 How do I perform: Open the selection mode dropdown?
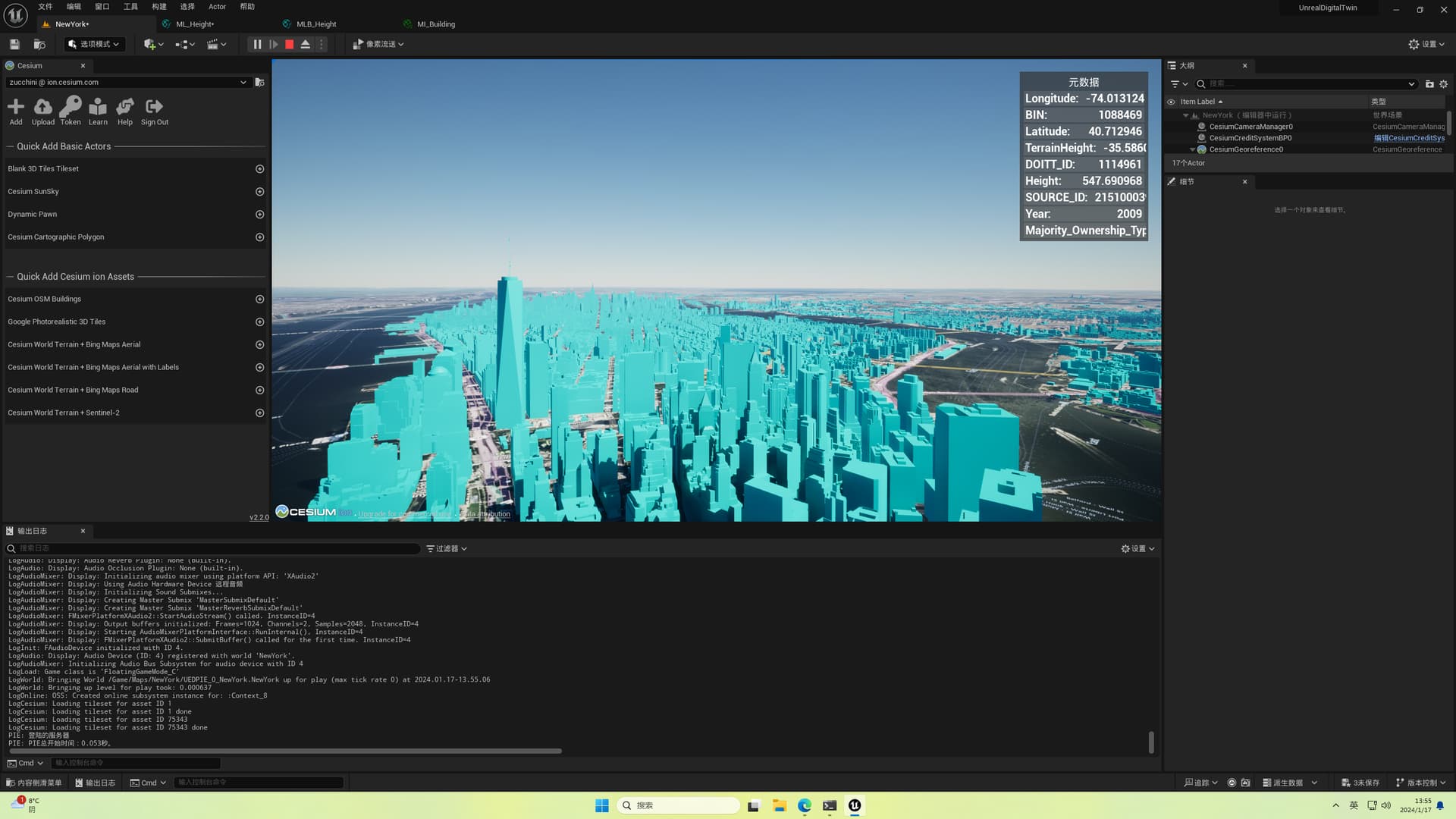click(95, 45)
